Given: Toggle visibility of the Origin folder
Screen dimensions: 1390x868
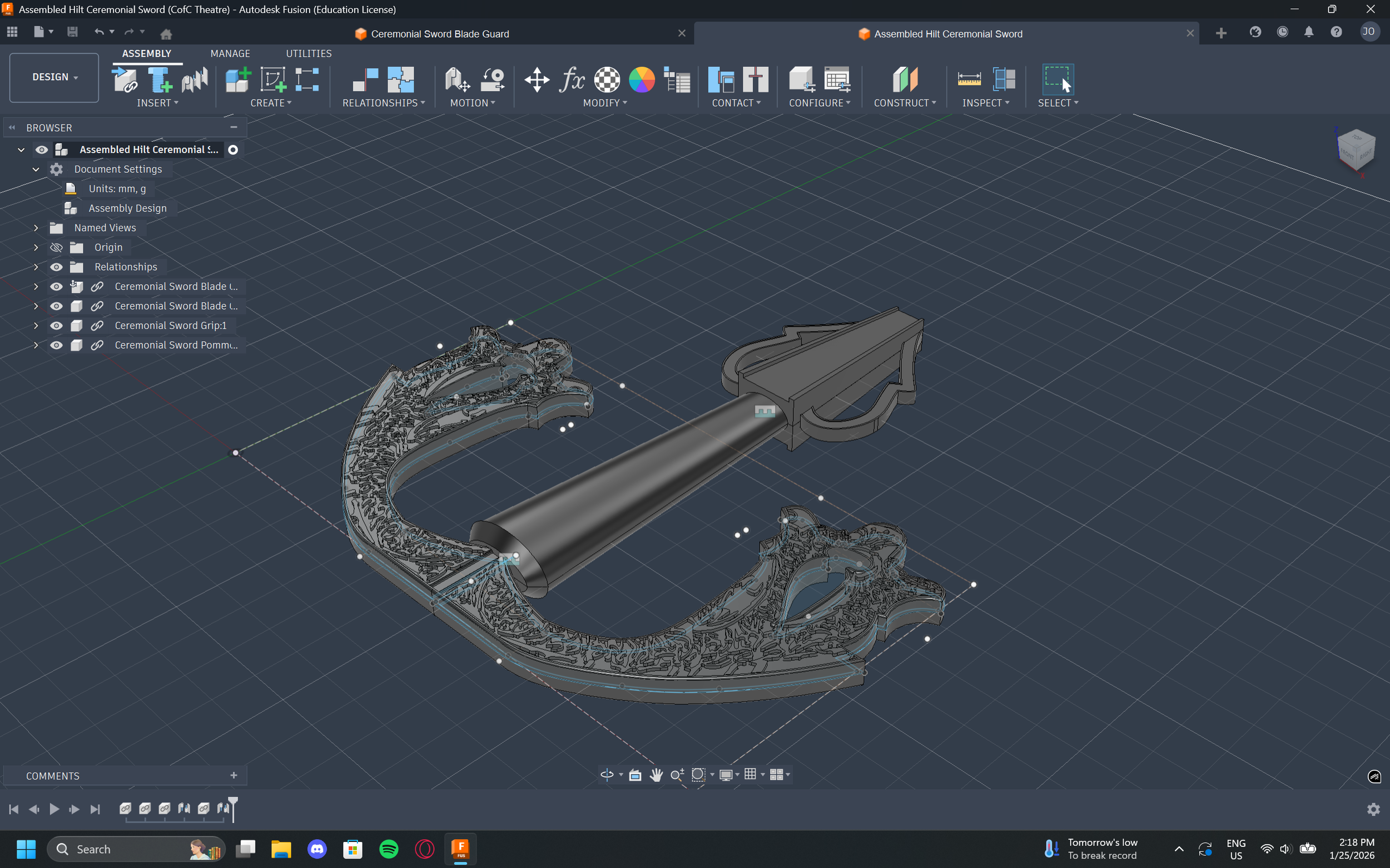Looking at the screenshot, I should tap(56, 247).
